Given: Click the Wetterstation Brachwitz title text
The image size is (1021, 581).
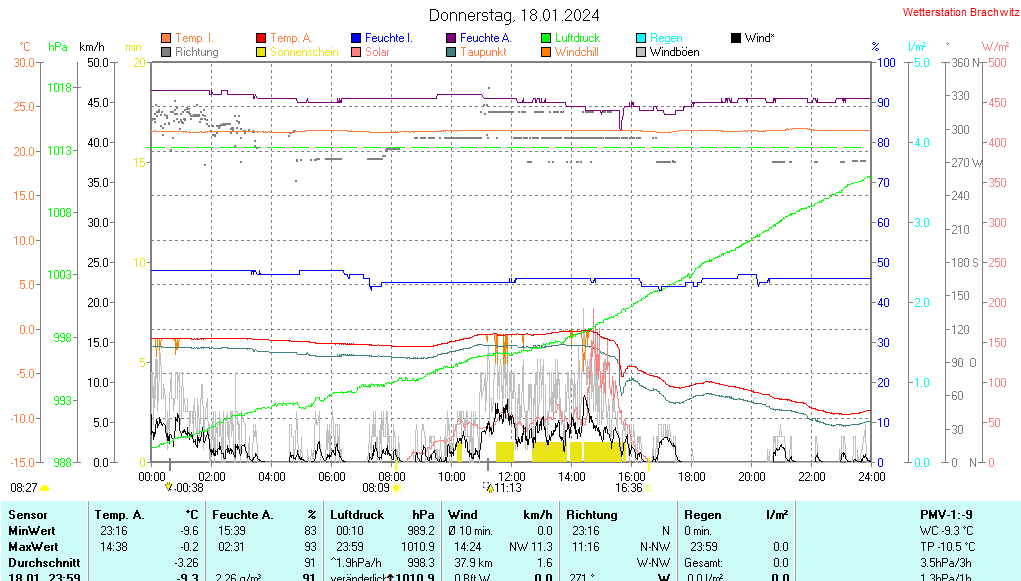Looking at the screenshot, I should pyautogui.click(x=959, y=13).
